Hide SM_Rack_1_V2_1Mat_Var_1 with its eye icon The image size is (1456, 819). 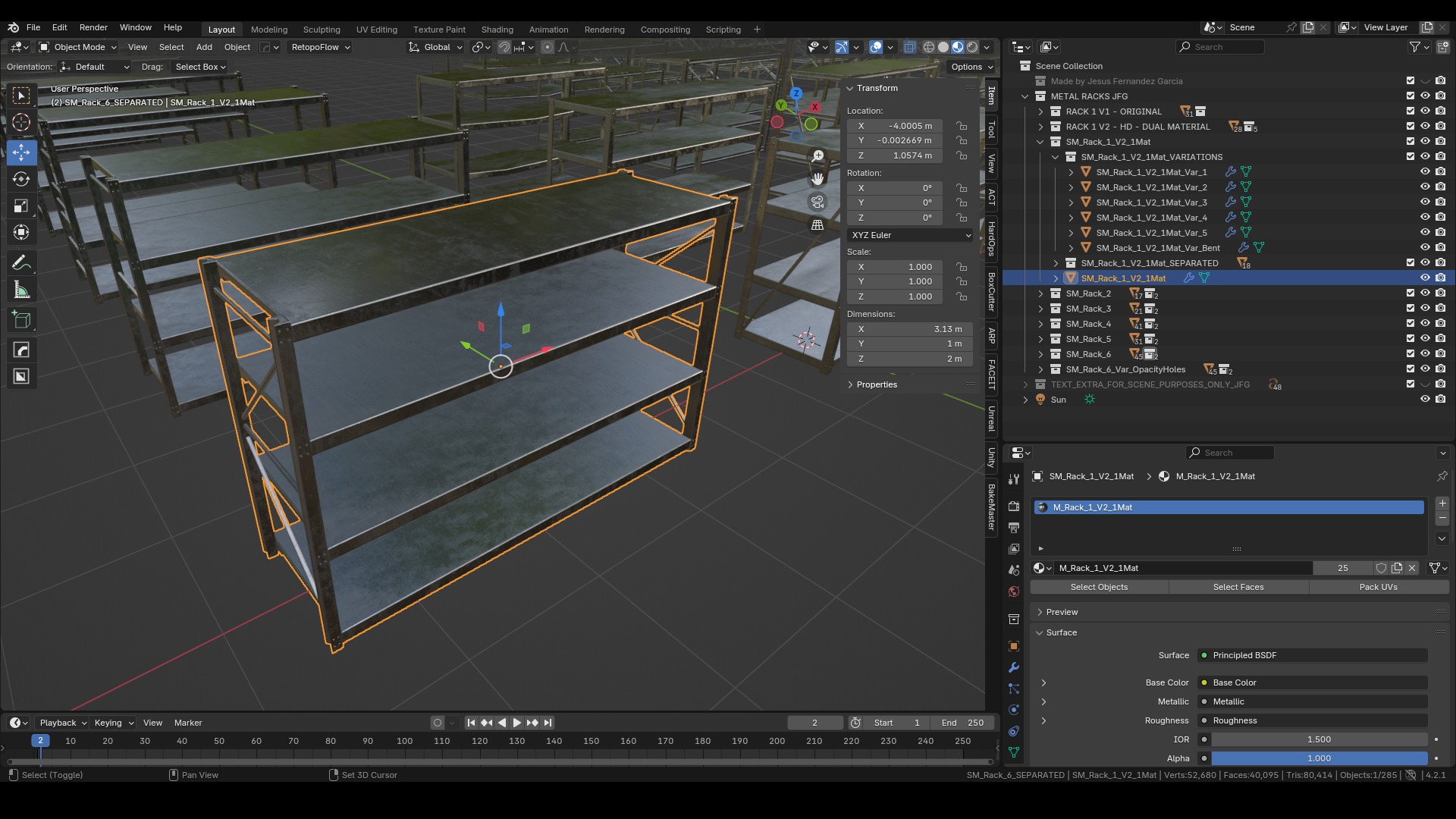tap(1425, 172)
